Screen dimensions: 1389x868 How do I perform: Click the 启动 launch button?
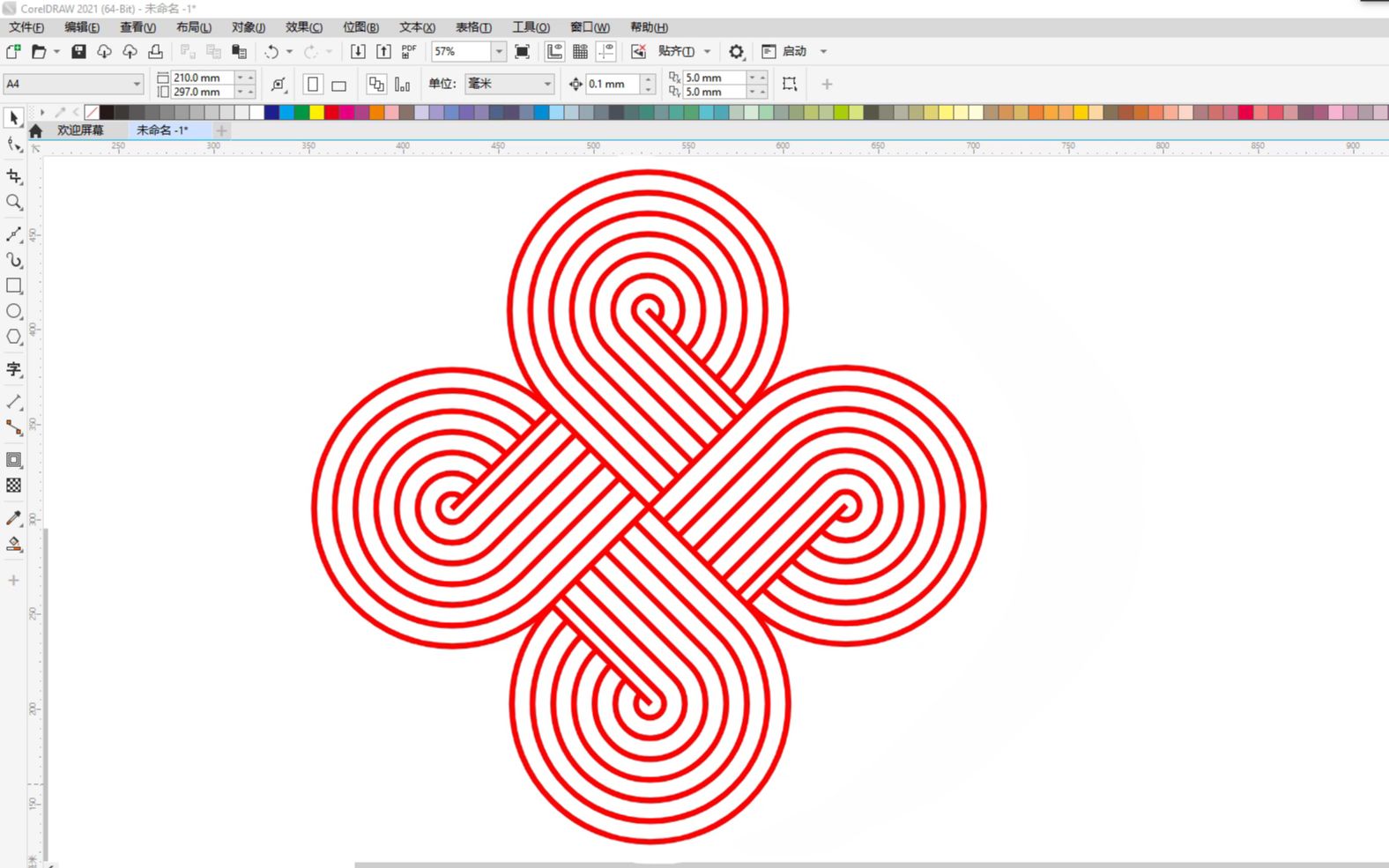point(785,52)
